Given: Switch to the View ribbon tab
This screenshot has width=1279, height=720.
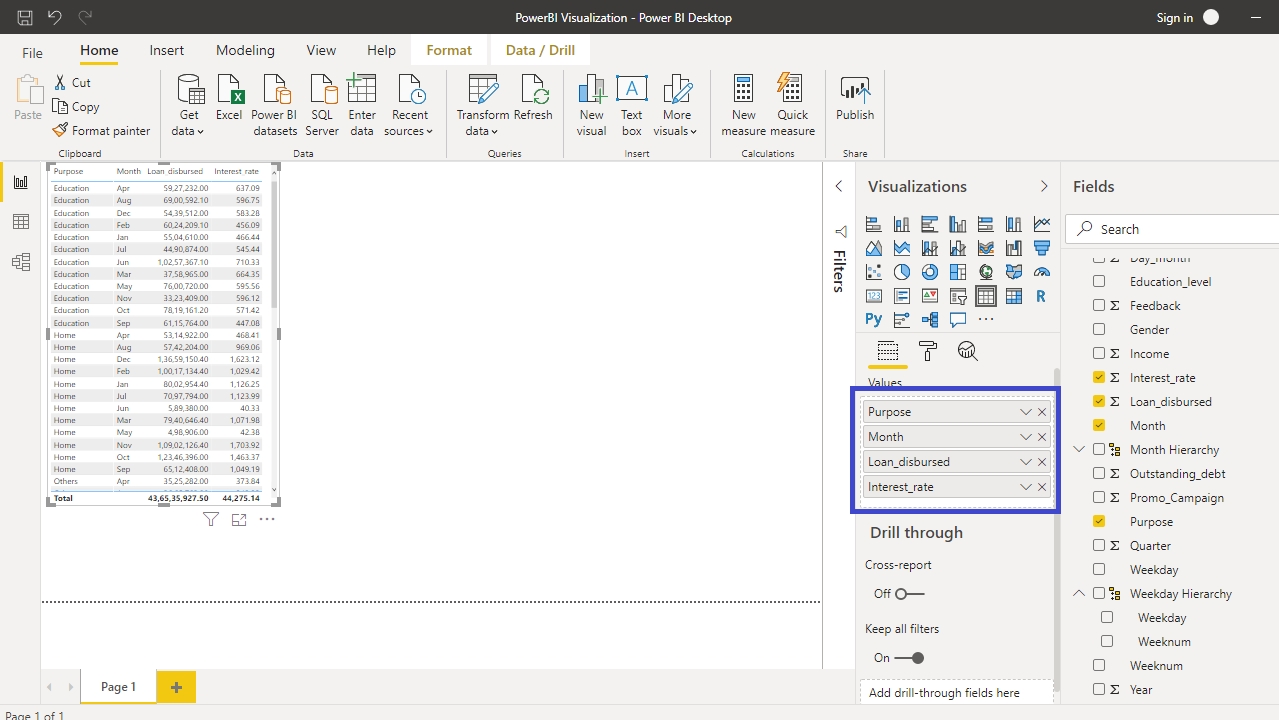Looking at the screenshot, I should click(x=321, y=50).
